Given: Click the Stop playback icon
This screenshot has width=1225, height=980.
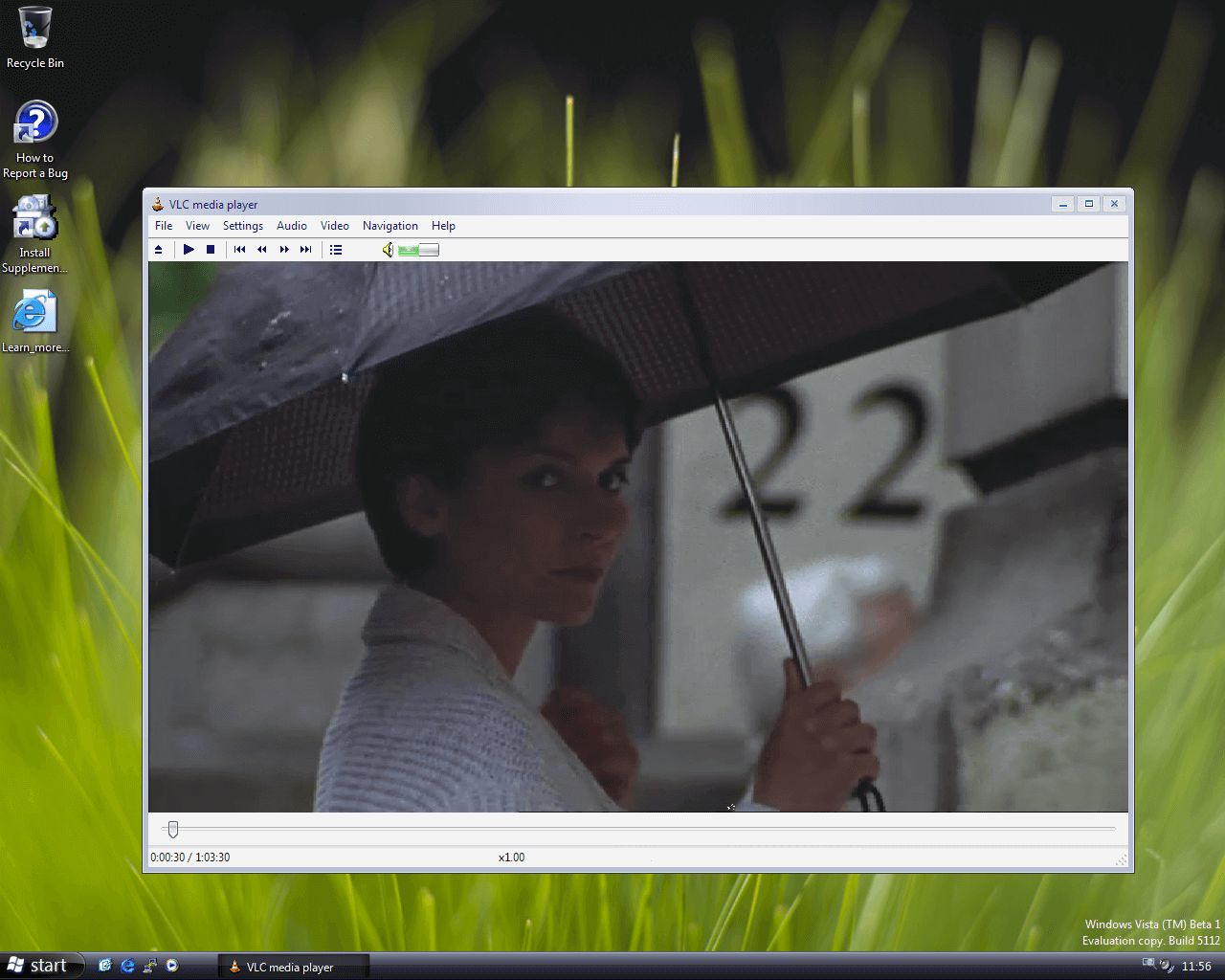Looking at the screenshot, I should pyautogui.click(x=211, y=249).
